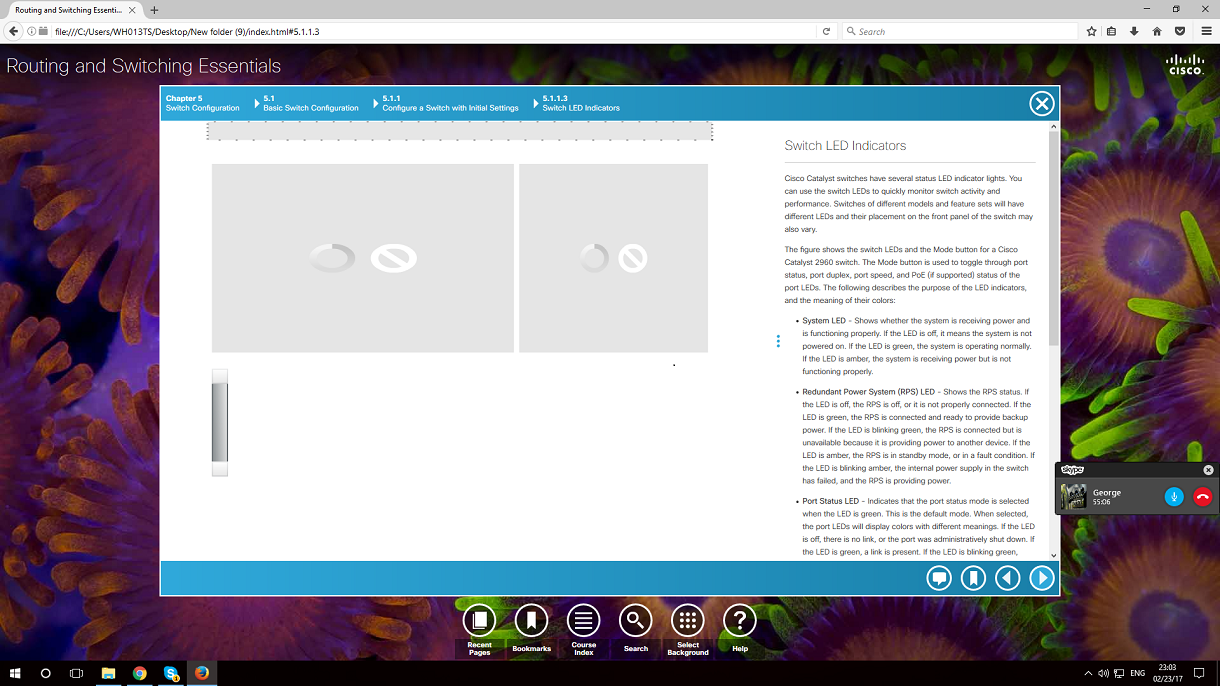The image size is (1220, 686).
Task: Click the Switch LED Indicators heading
Action: (845, 146)
